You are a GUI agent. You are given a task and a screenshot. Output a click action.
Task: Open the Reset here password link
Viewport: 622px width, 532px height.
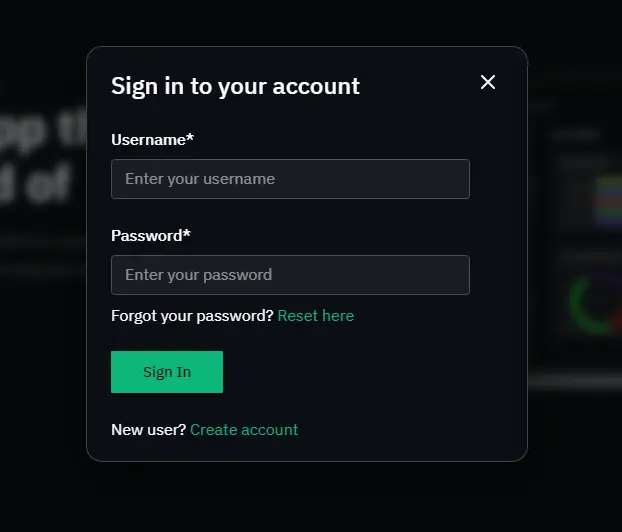click(316, 316)
